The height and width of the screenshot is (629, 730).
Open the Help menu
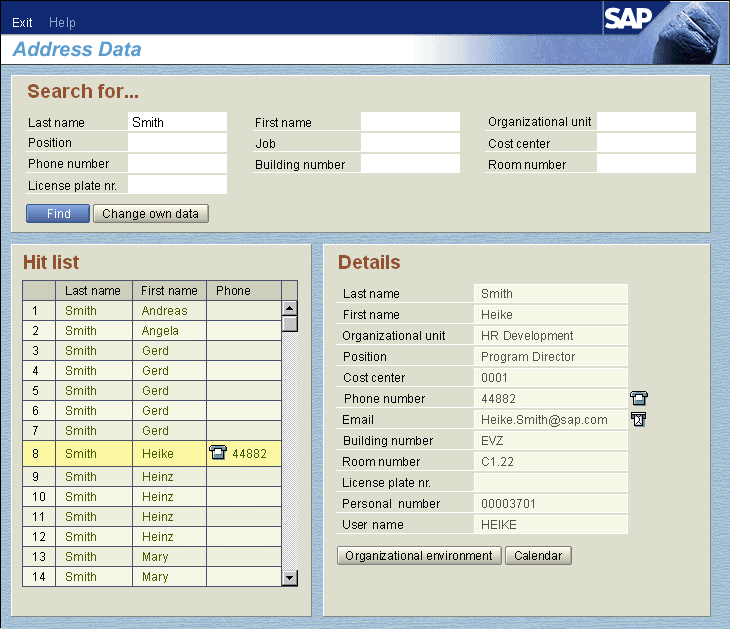62,22
